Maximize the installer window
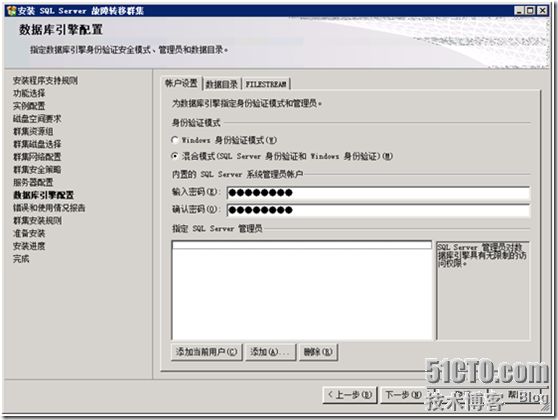This screenshot has width=558, height=420. click(530, 11)
